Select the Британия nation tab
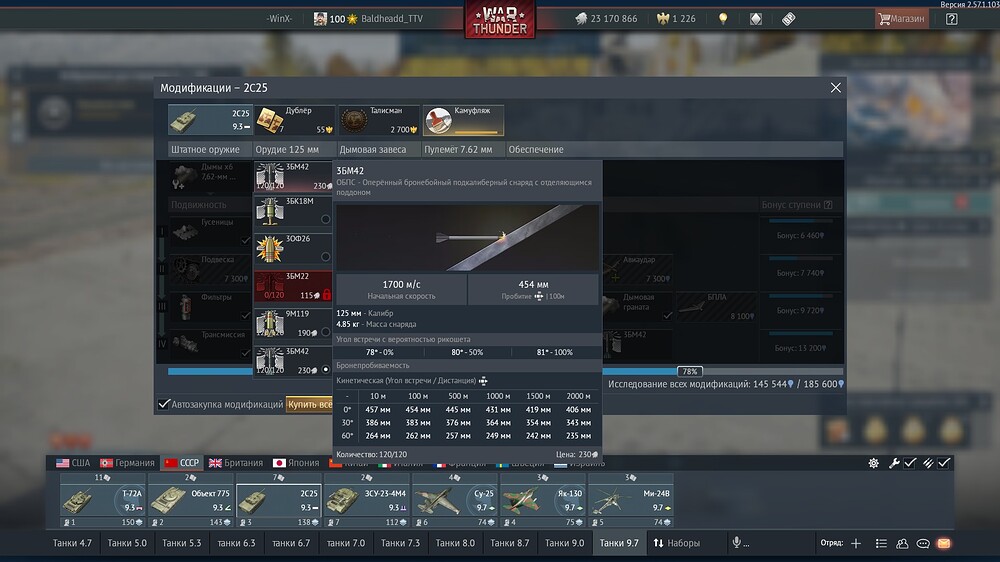Image resolution: width=1000 pixels, height=562 pixels. [x=236, y=462]
